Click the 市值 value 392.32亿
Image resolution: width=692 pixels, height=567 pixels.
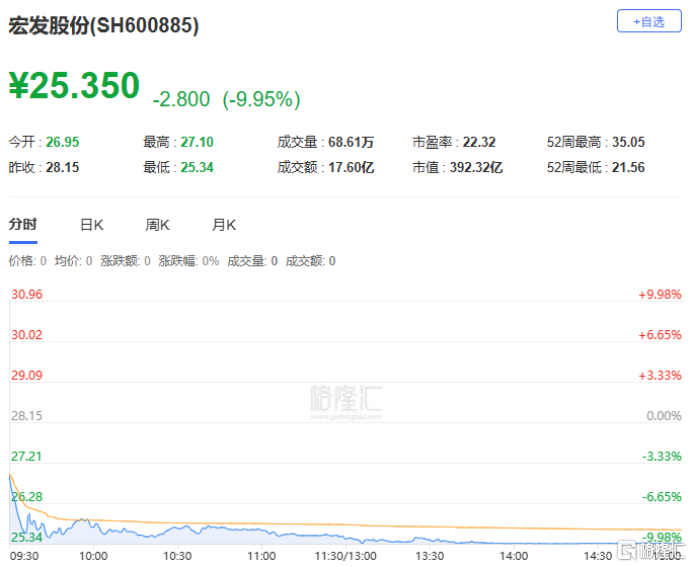[x=476, y=167]
